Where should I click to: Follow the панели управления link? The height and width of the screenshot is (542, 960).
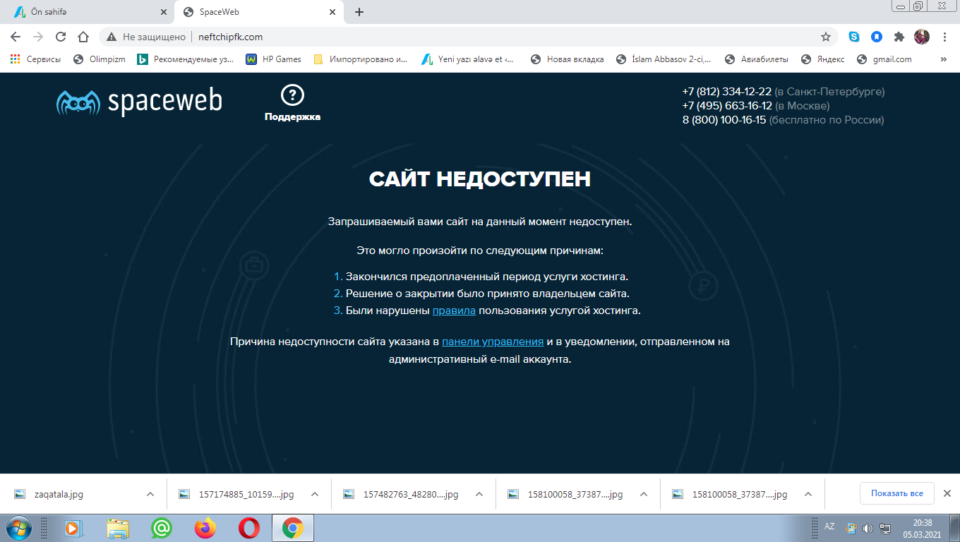click(x=492, y=342)
